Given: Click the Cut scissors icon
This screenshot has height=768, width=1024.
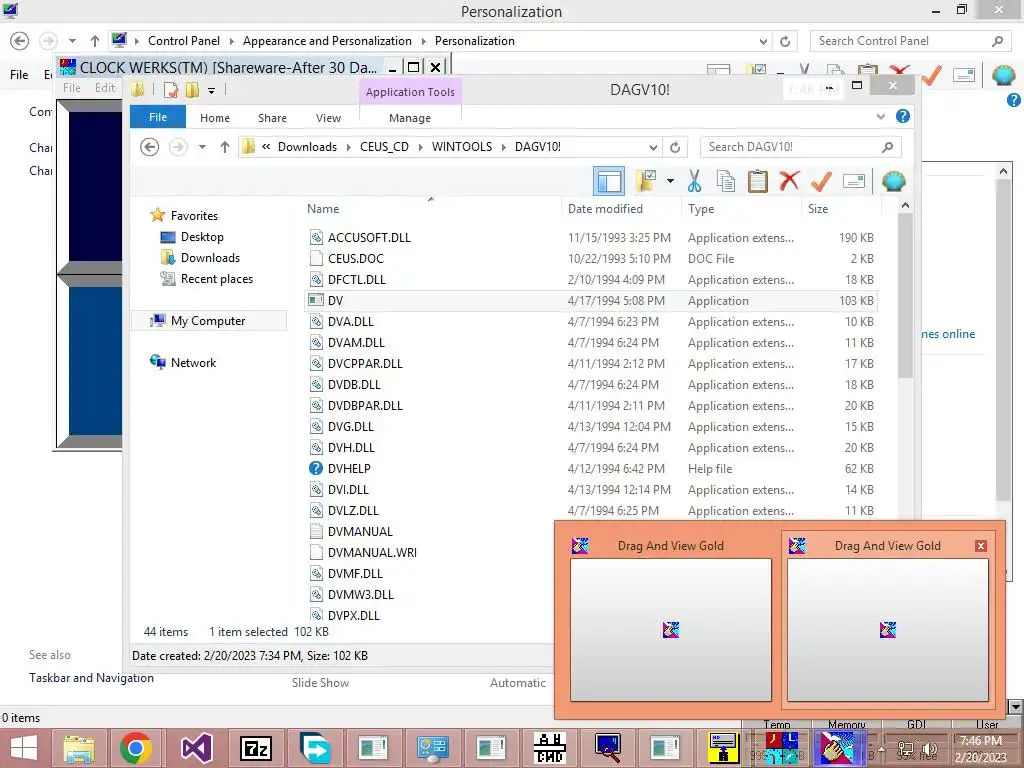Looking at the screenshot, I should pos(694,181).
